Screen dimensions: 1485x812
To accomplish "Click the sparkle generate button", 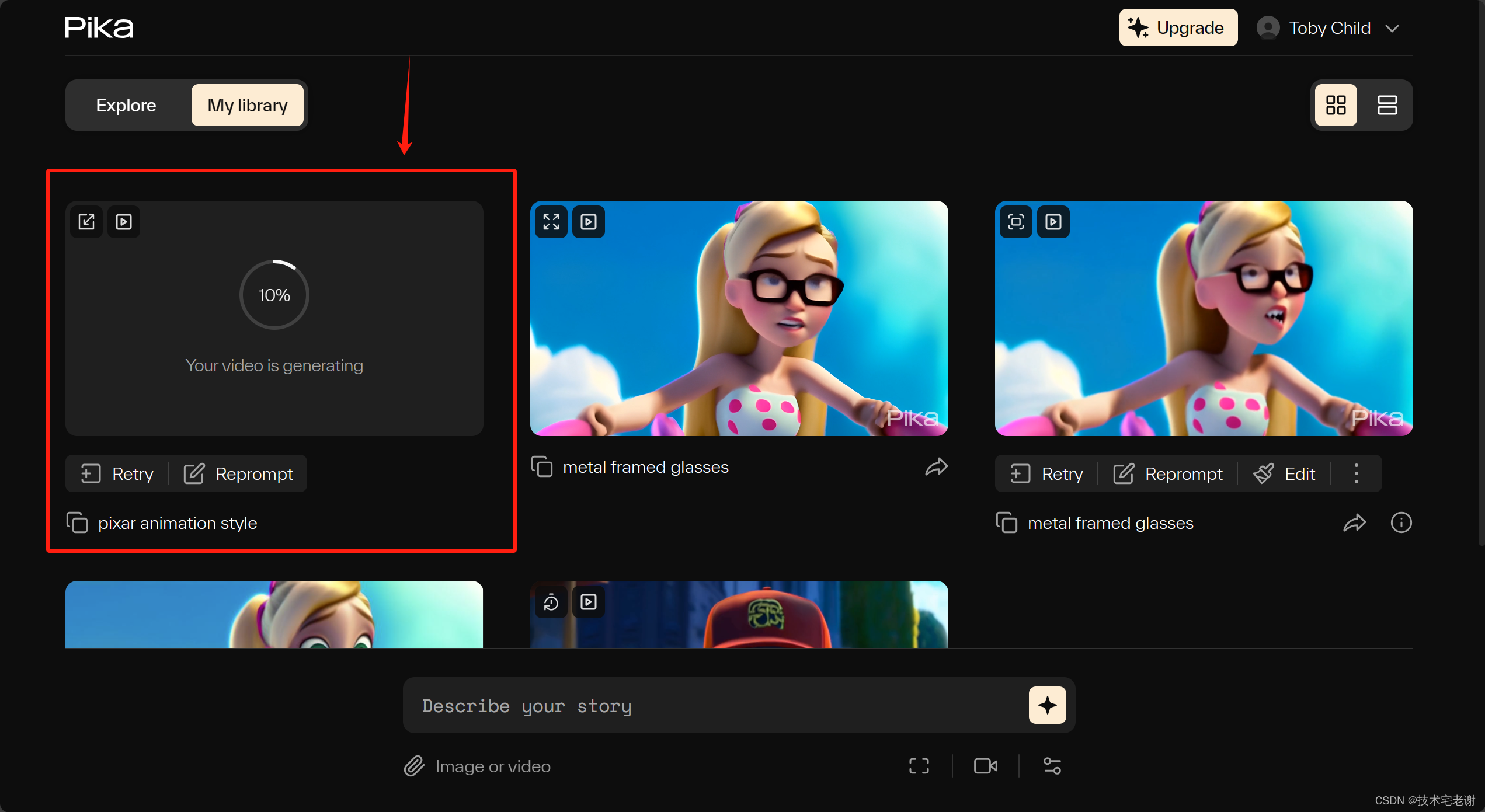I will [1047, 705].
